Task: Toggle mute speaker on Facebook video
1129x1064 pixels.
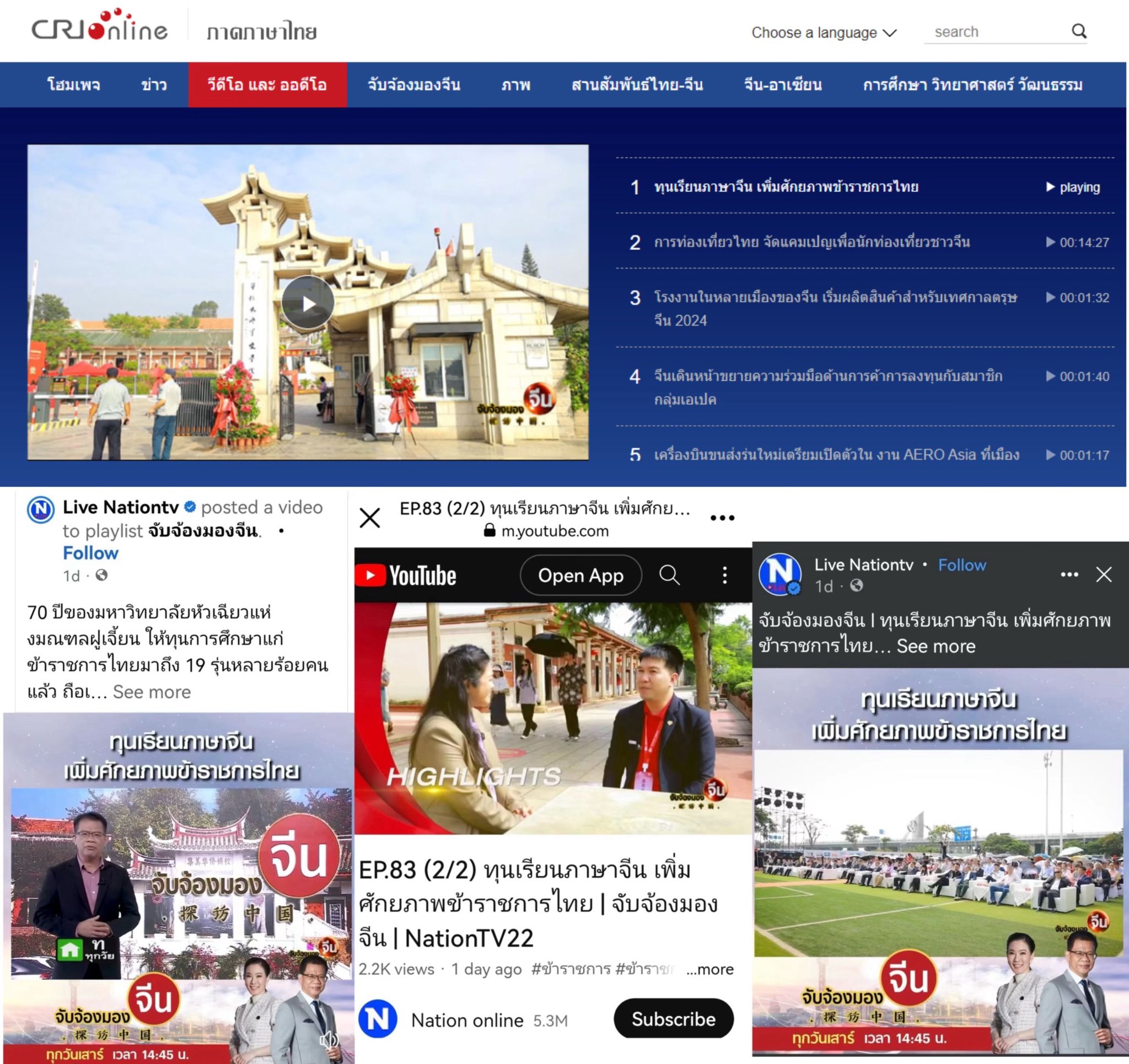Action: coord(329,1040)
